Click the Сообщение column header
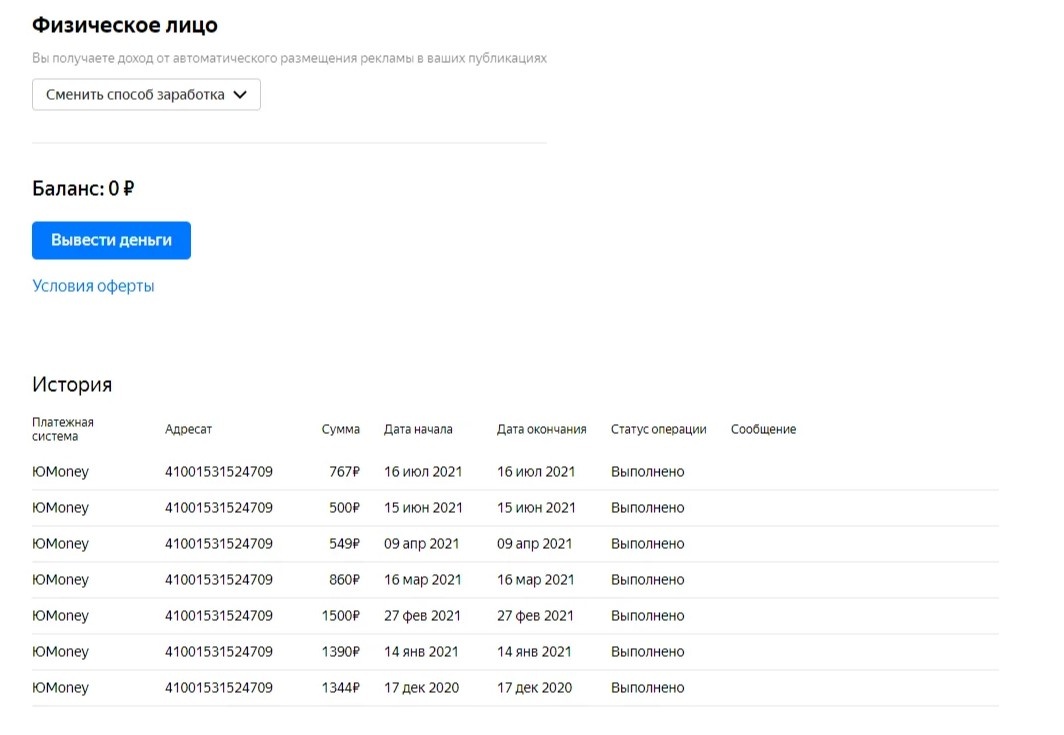This screenshot has height=735, width=1064. (763, 429)
